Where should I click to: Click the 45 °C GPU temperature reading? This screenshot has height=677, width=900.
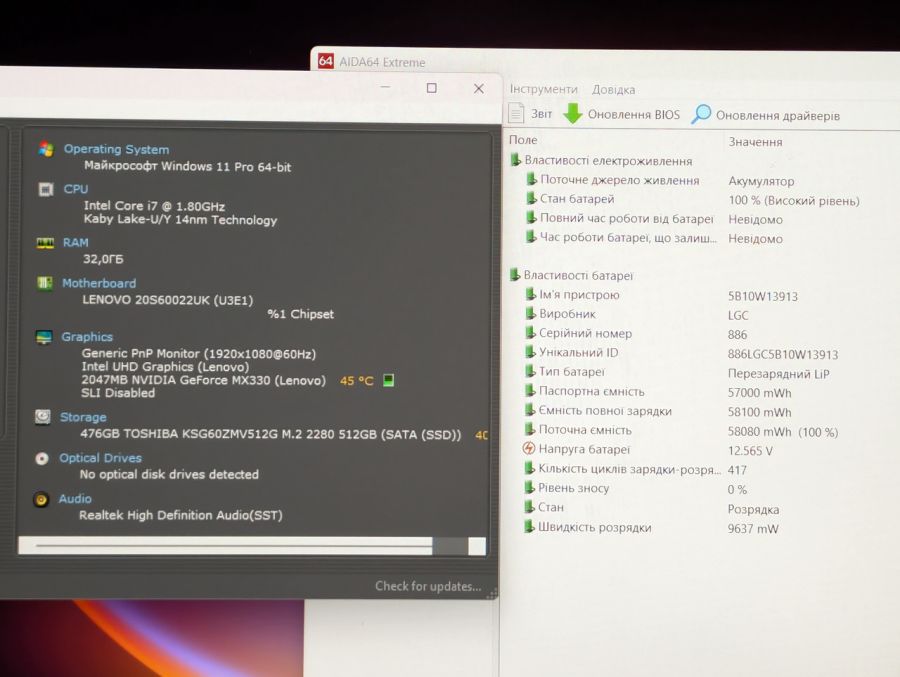click(x=356, y=381)
